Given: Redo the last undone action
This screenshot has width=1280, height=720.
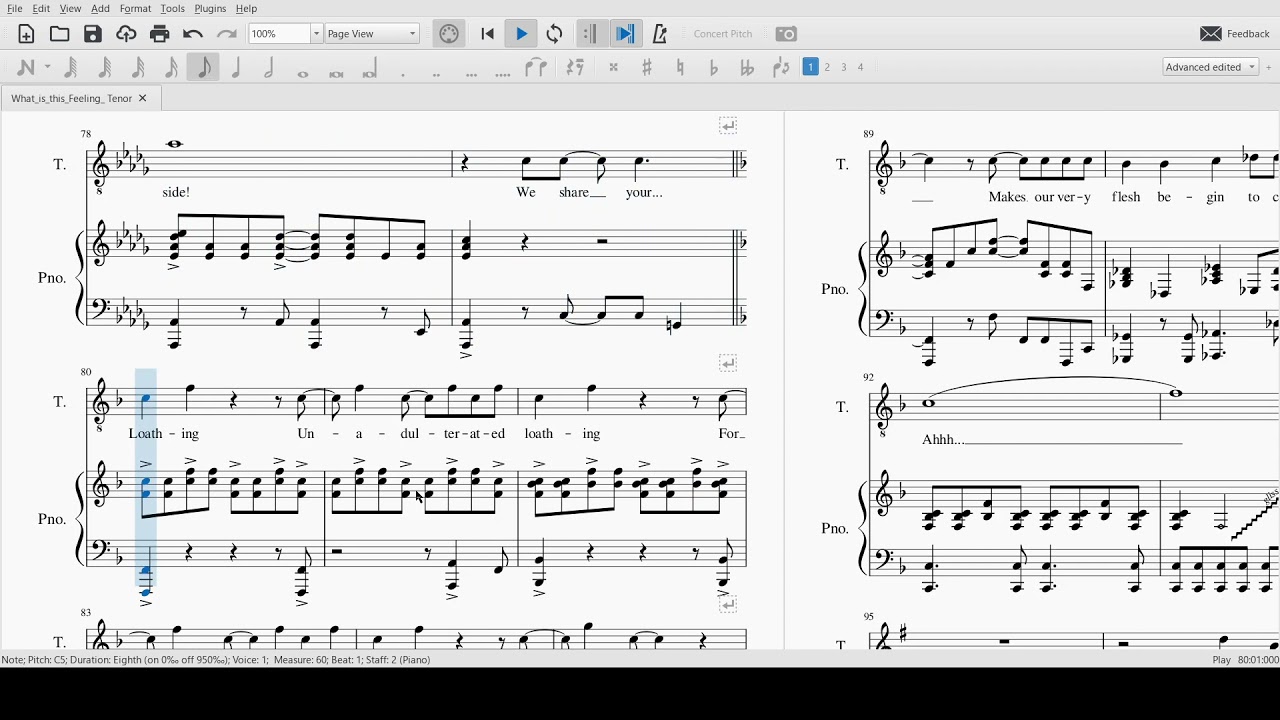Looking at the screenshot, I should click(227, 34).
